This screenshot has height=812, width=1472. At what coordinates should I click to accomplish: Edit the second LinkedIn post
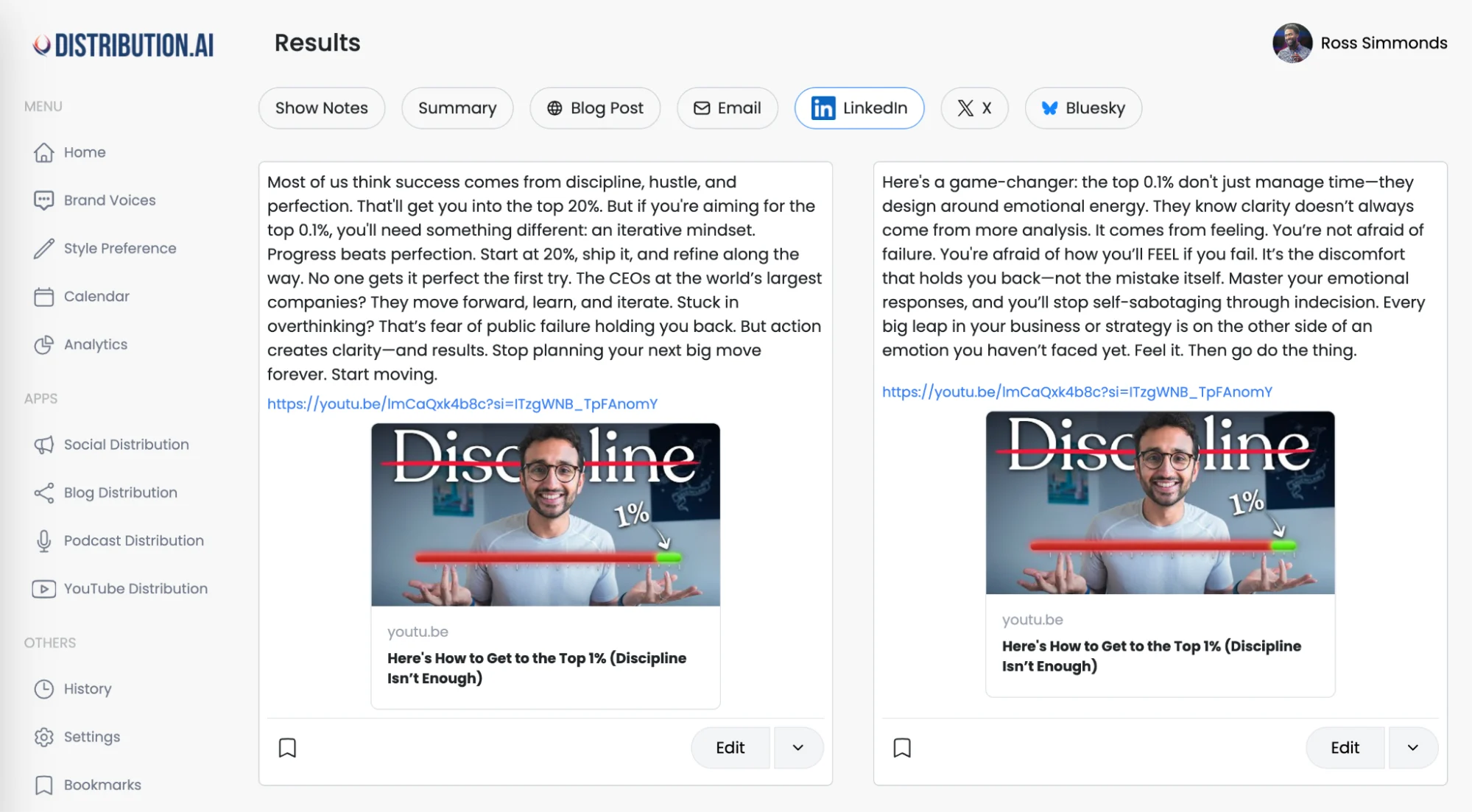pos(1345,748)
